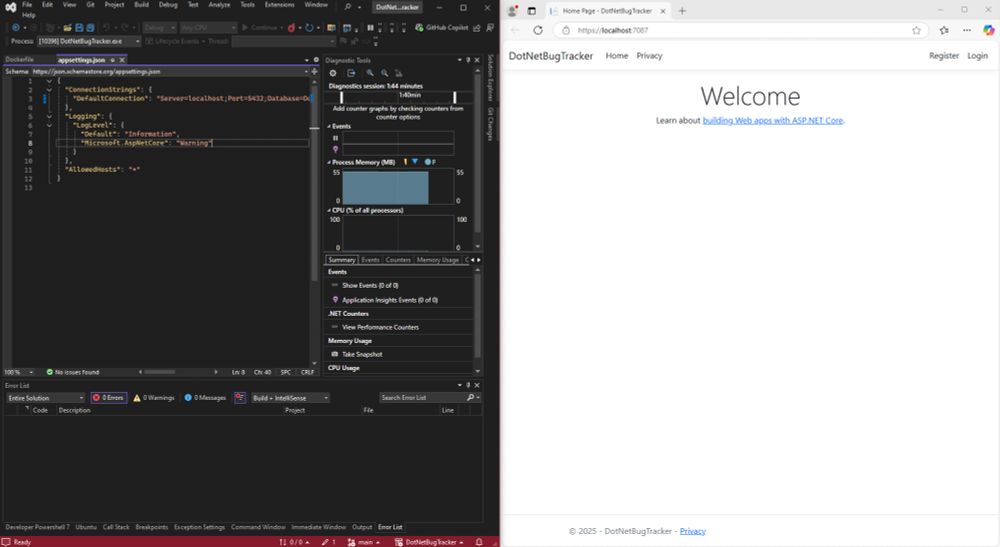The height and width of the screenshot is (547, 1000).
Task: Open the Process dropdown showing DotNetBugTracker.exe
Action: [x=89, y=41]
